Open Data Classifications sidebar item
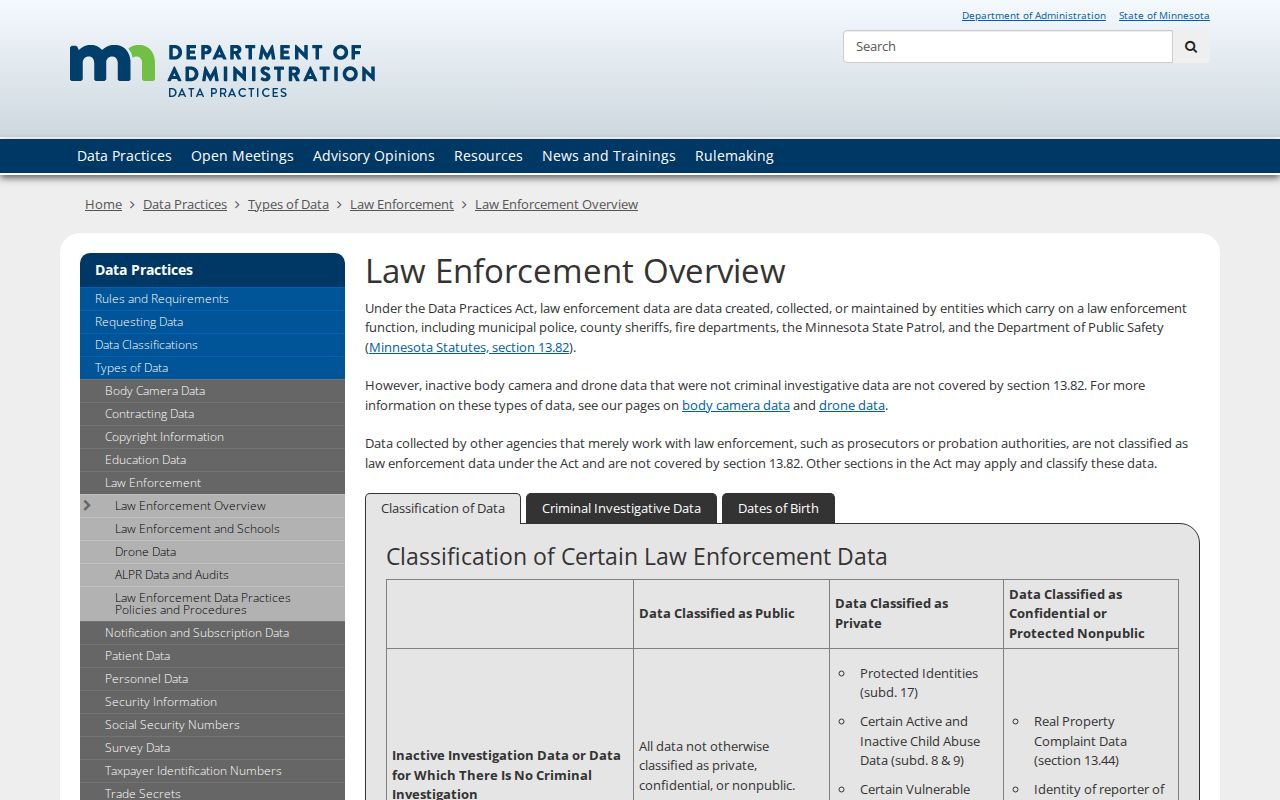Image resolution: width=1280 pixels, height=800 pixels. pyautogui.click(x=212, y=345)
